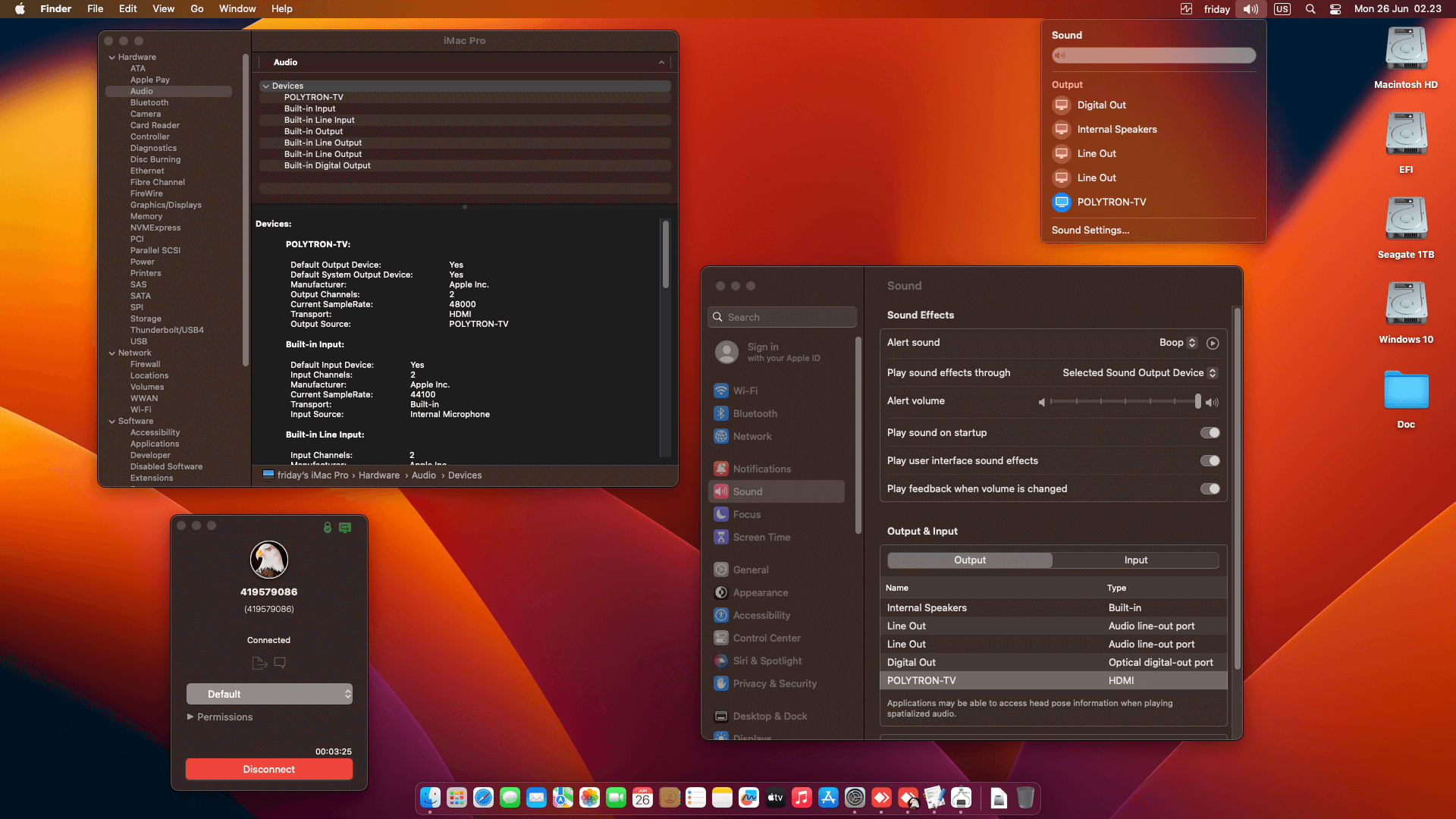Switch to the Input tab in Sound settings

coord(1135,560)
